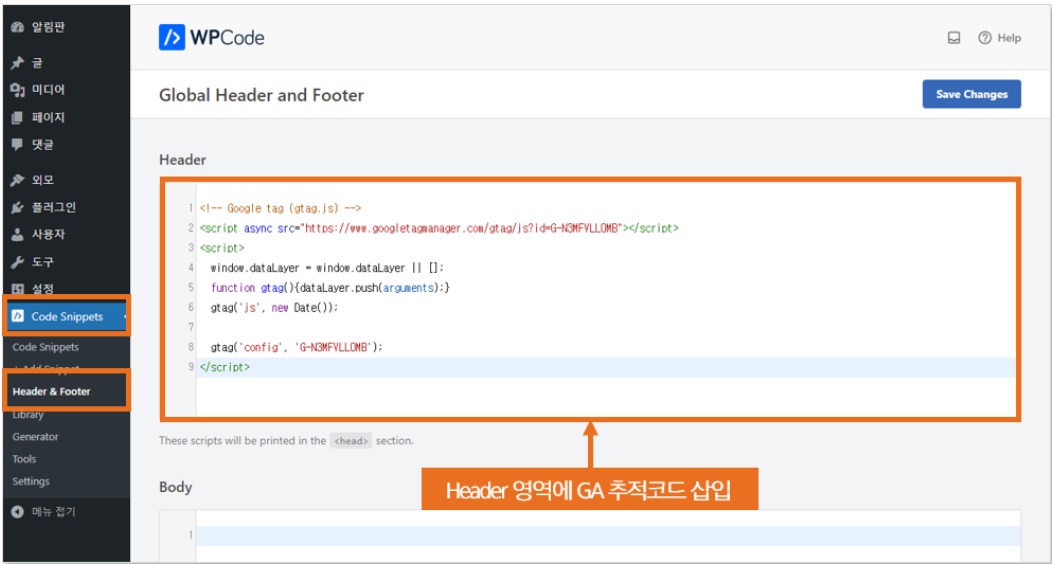Select the highlighted Code Snippets menu item
This screenshot has height=564, width=1054.
pos(67,317)
